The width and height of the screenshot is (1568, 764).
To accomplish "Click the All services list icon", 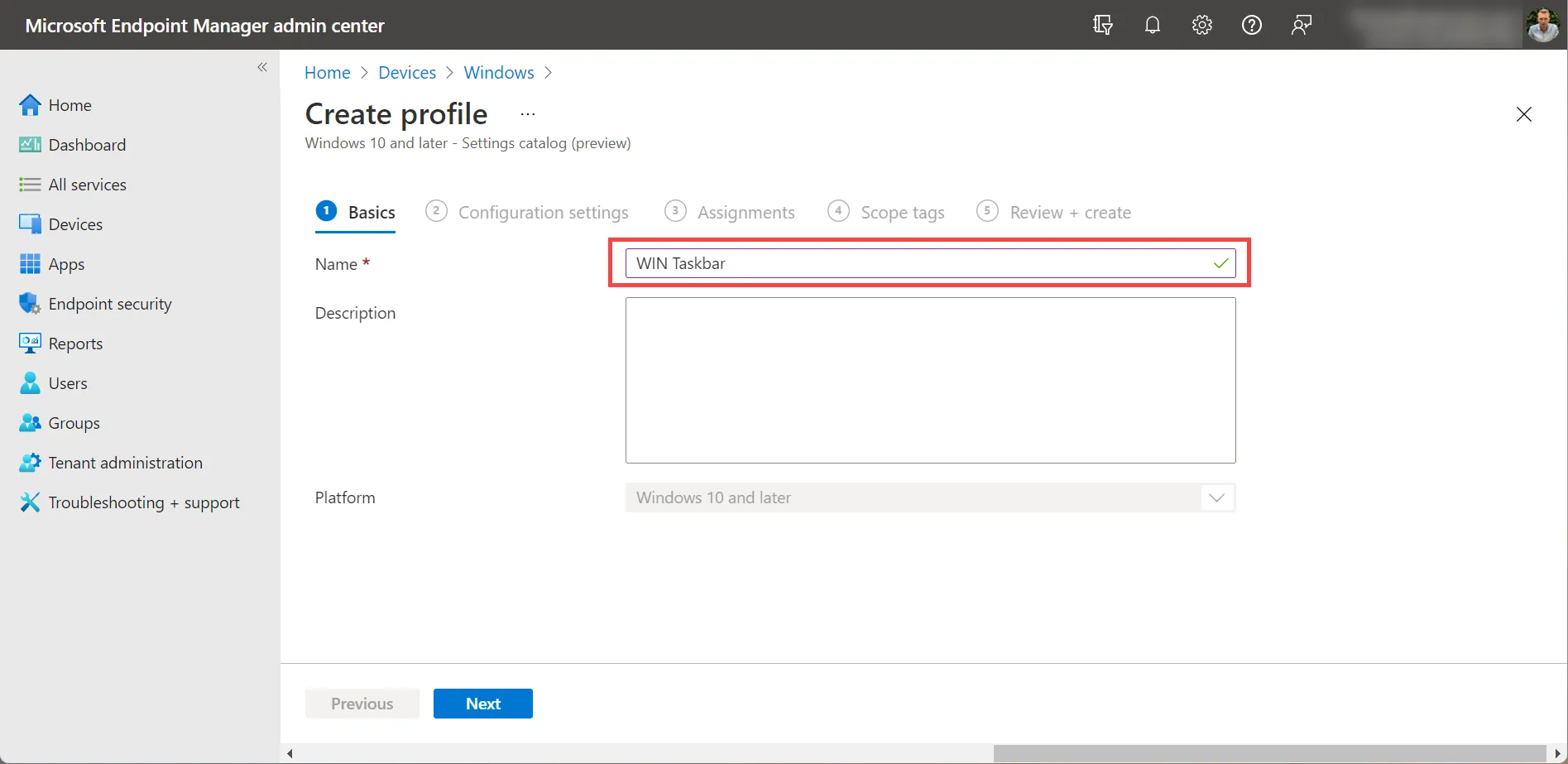I will tap(30, 185).
